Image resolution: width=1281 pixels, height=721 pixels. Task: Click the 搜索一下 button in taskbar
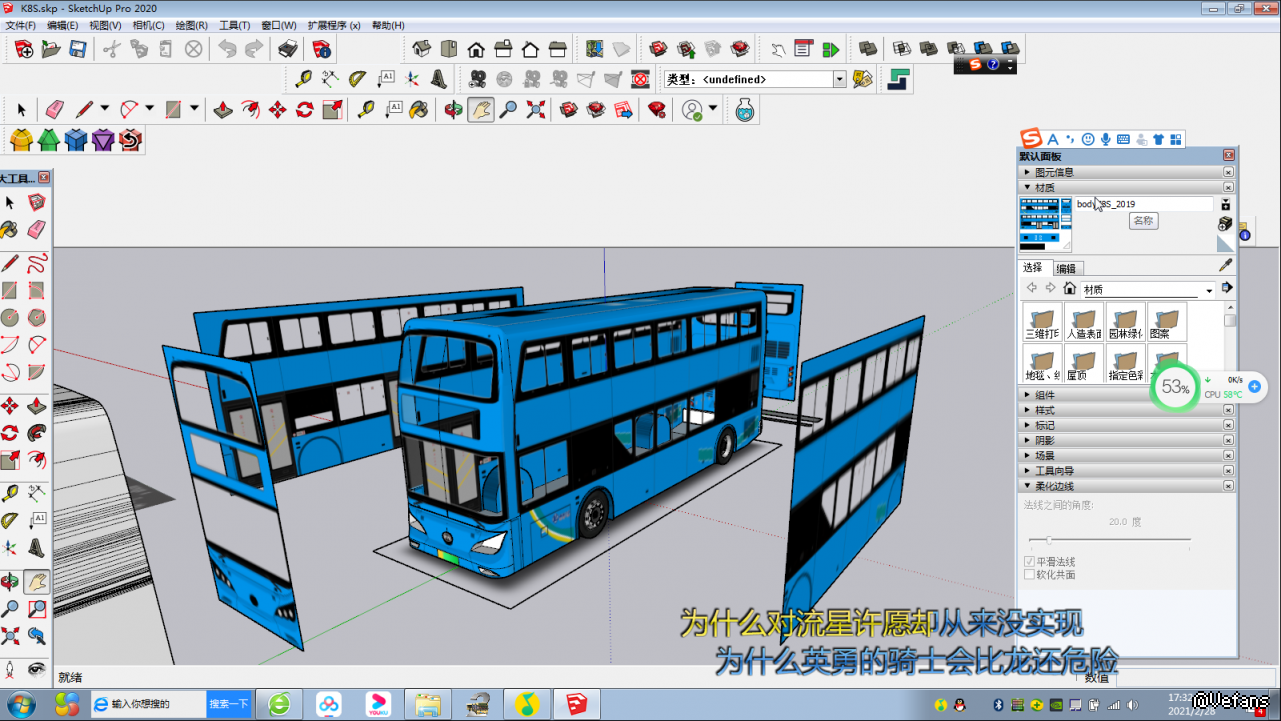(228, 704)
